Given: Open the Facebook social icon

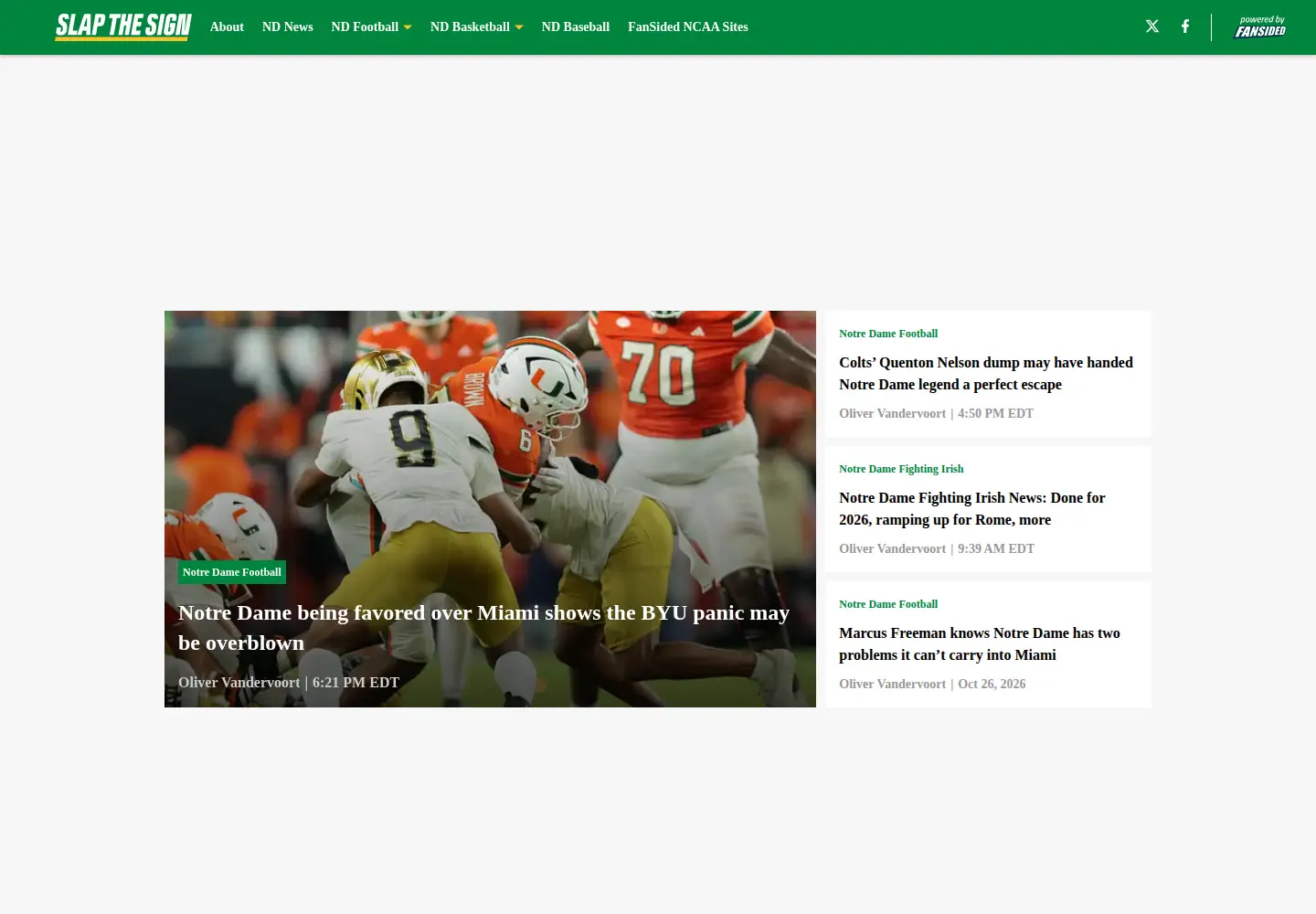Looking at the screenshot, I should tap(1185, 27).
